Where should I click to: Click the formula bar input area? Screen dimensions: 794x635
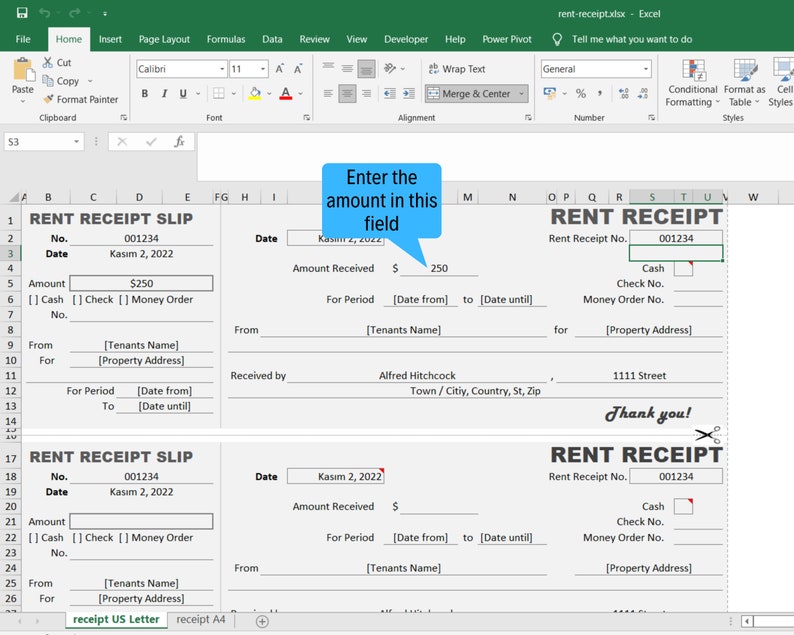[x=495, y=156]
